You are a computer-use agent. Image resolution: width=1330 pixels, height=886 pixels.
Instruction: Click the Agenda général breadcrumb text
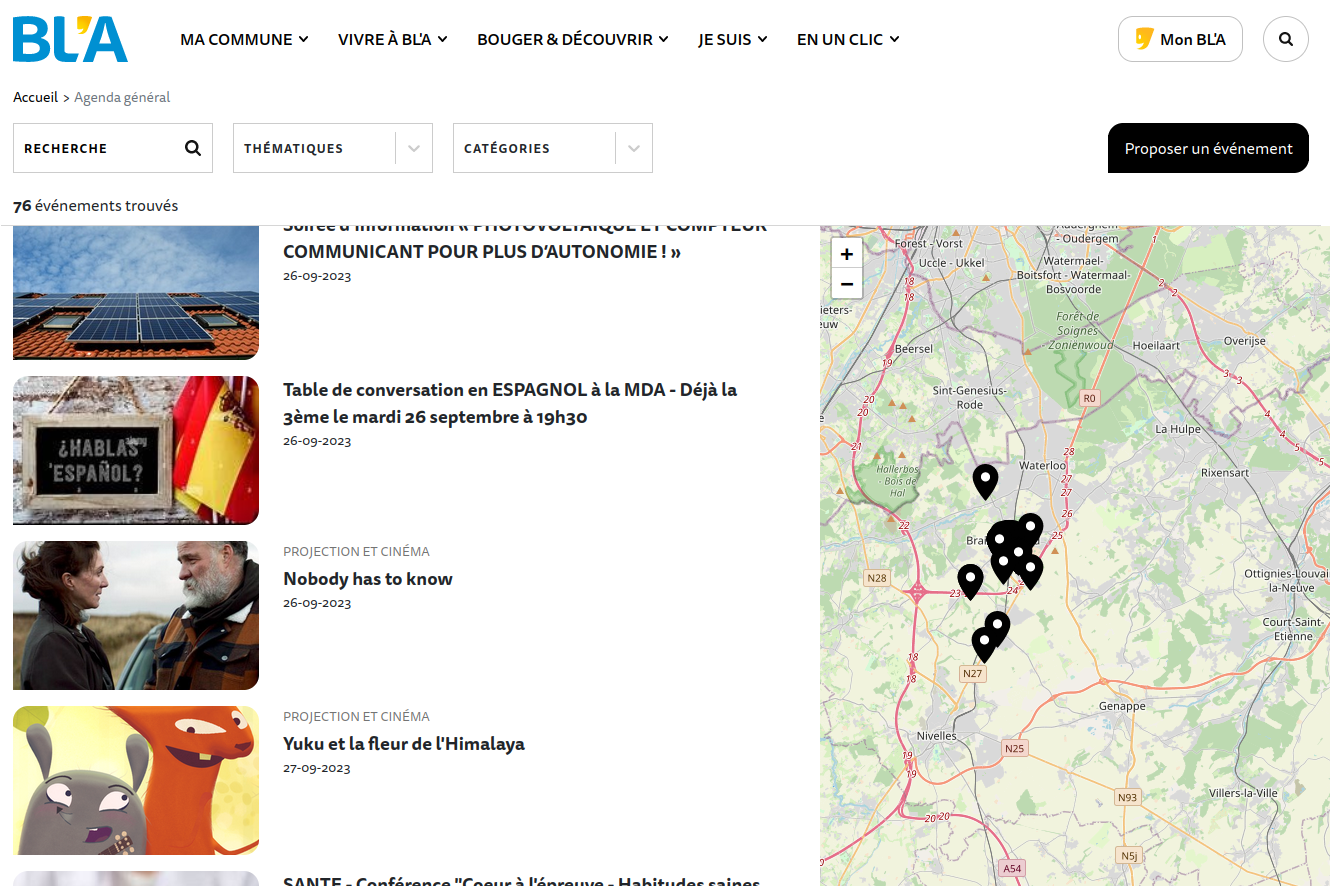click(122, 97)
